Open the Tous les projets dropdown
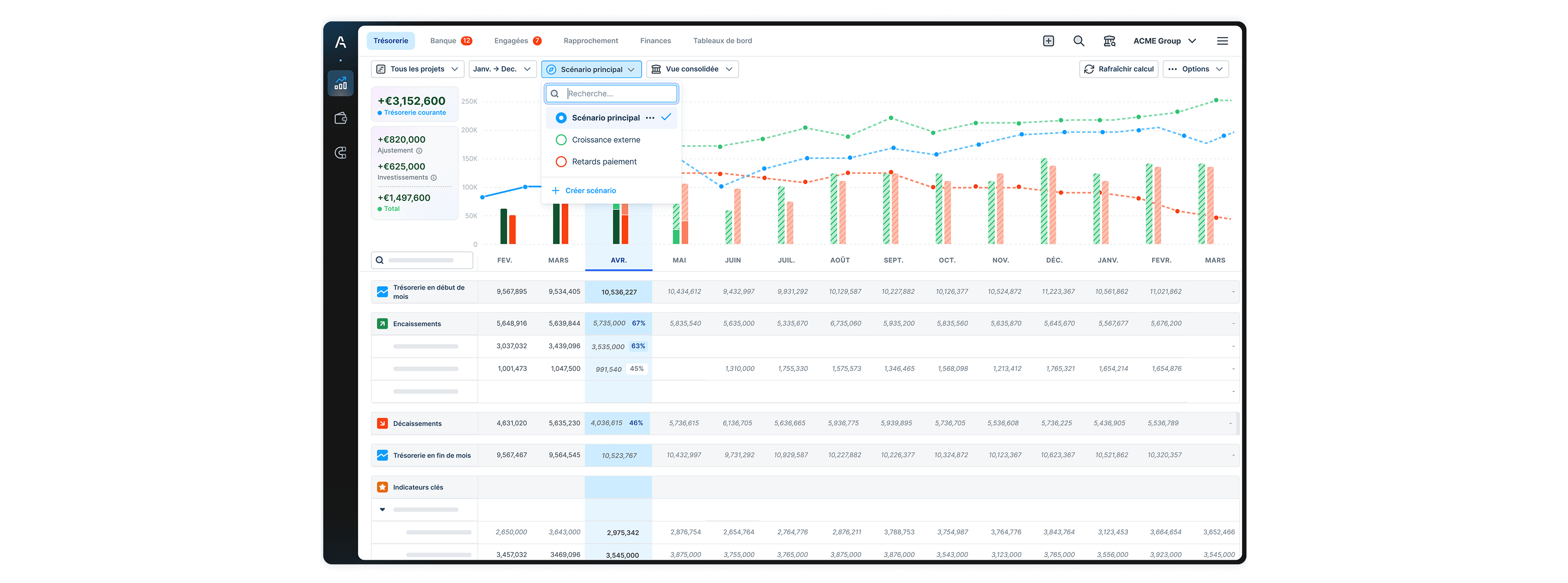 (417, 69)
